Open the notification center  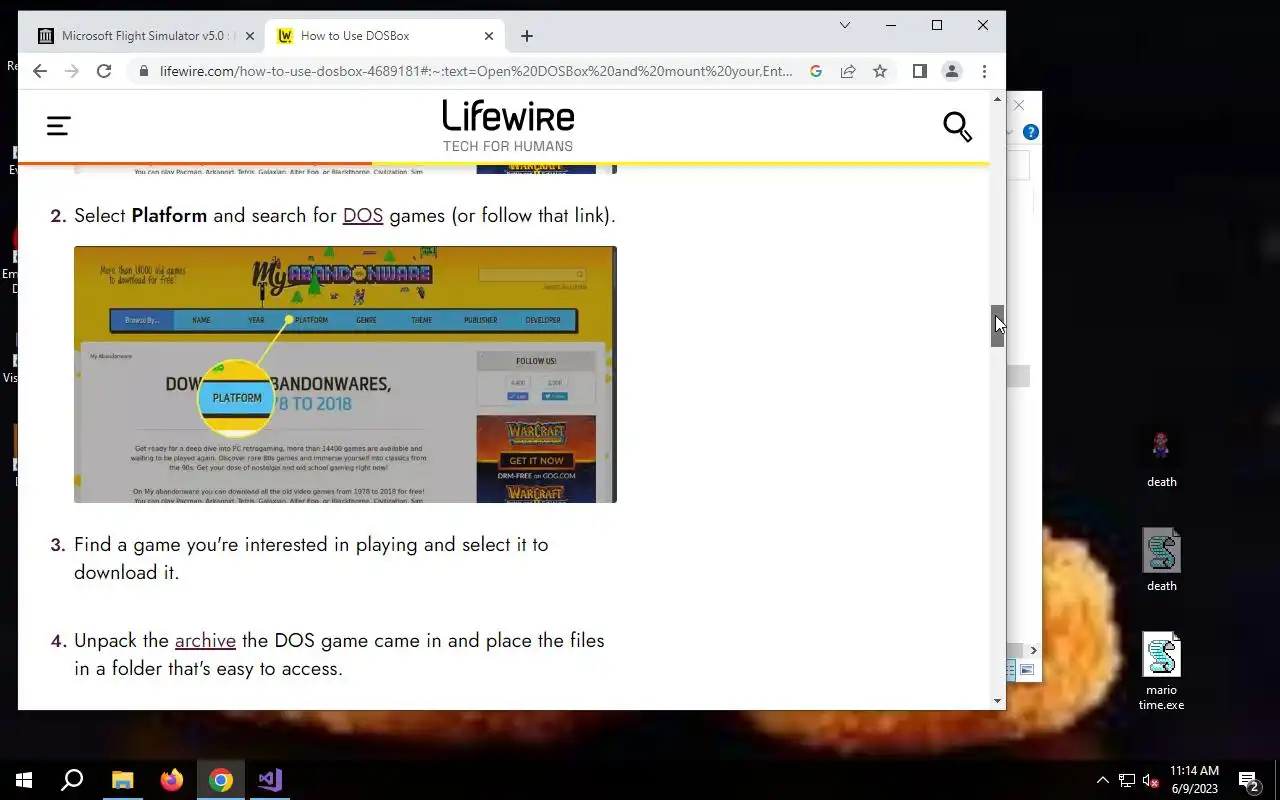tap(1249, 780)
